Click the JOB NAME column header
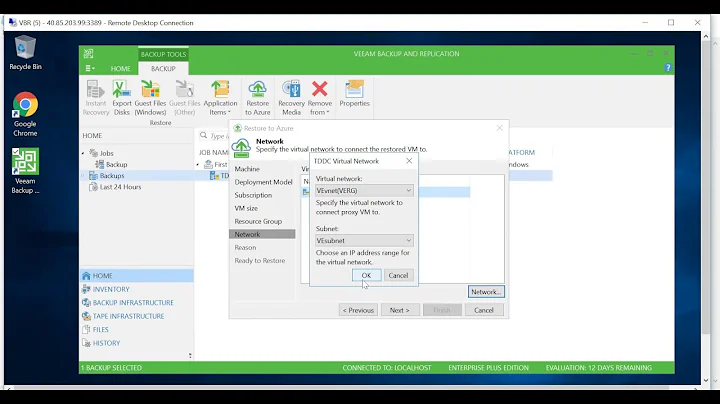The height and width of the screenshot is (404, 720). (x=214, y=152)
